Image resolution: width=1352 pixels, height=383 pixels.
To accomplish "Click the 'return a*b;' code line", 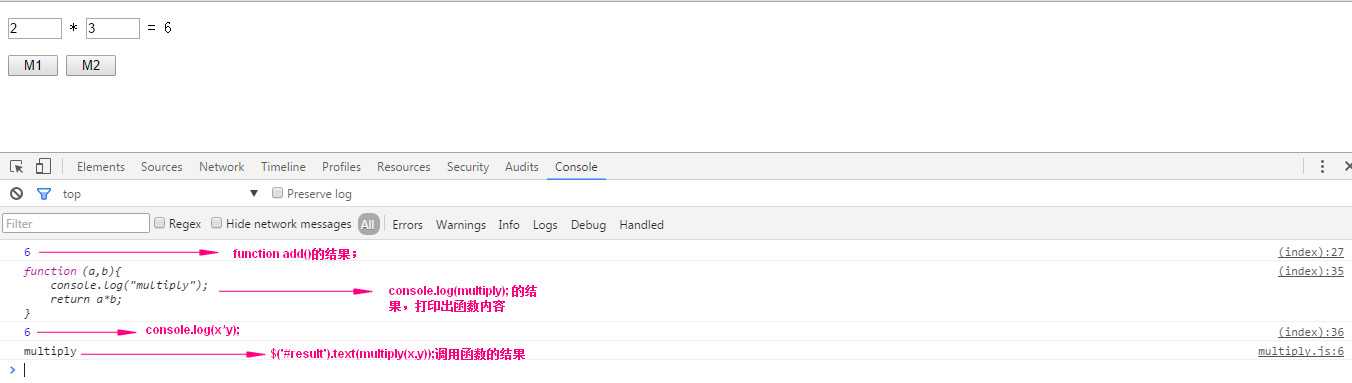I will [85, 299].
